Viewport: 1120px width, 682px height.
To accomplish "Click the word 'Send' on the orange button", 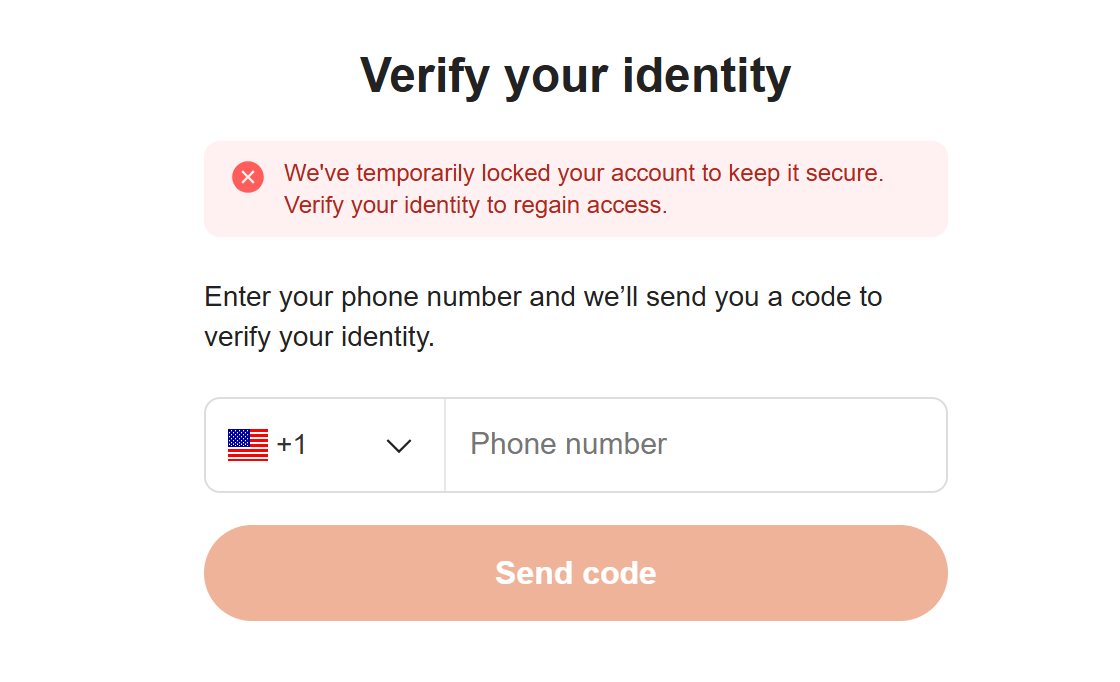I will click(534, 573).
